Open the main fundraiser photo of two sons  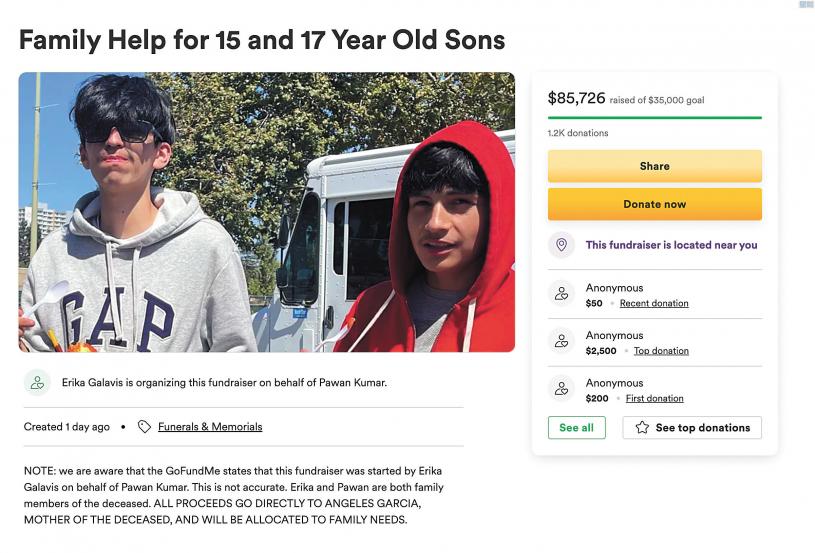[266, 212]
